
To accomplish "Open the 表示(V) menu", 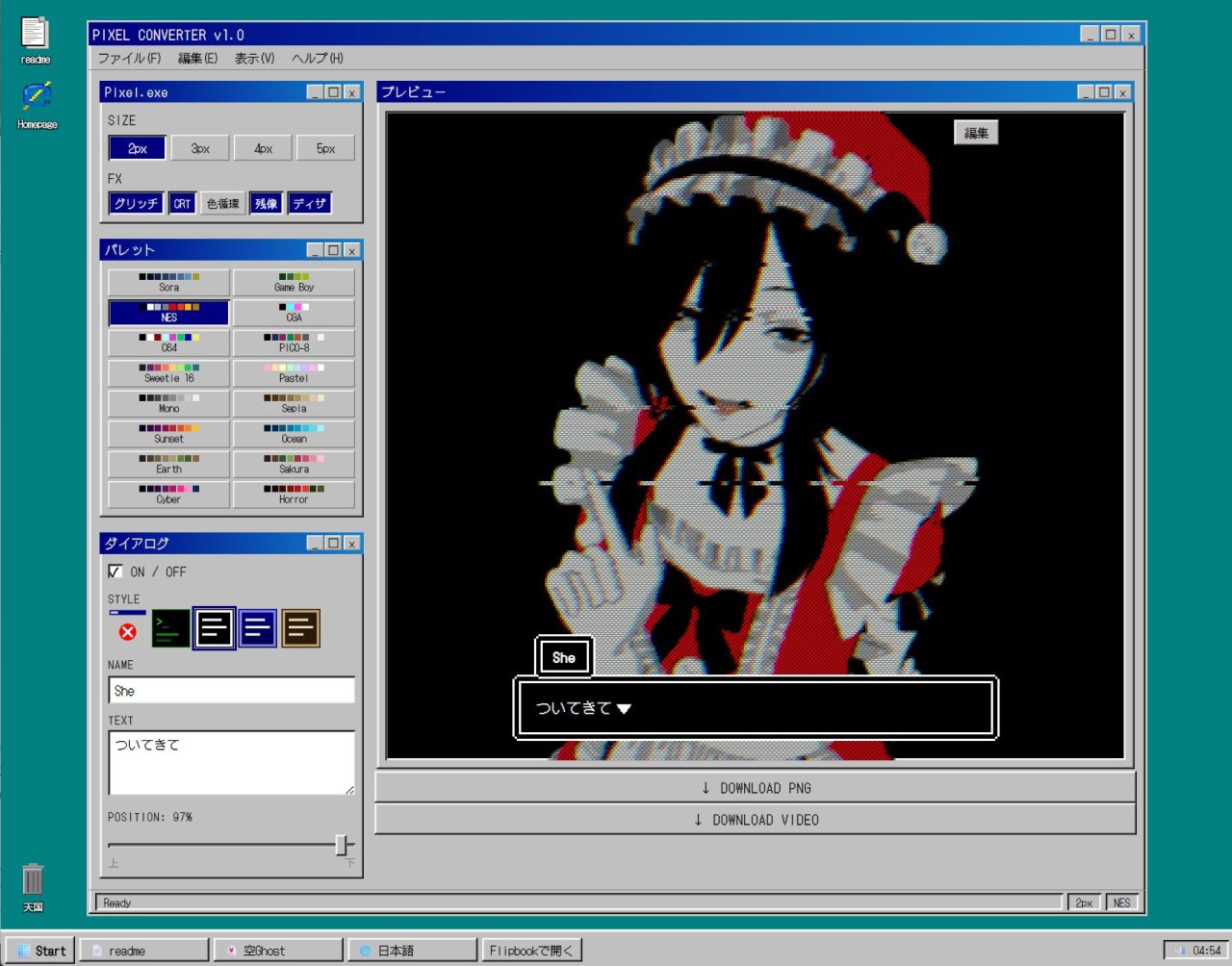I will pos(254,59).
